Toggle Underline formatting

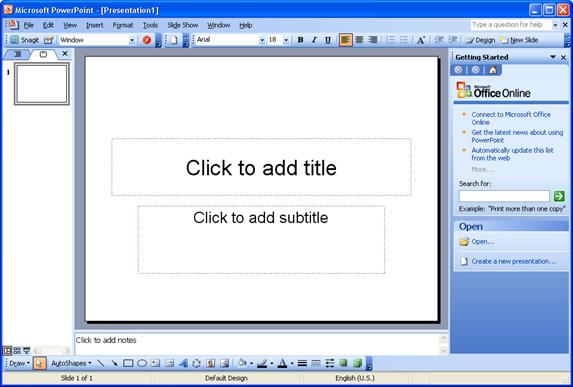[328, 40]
